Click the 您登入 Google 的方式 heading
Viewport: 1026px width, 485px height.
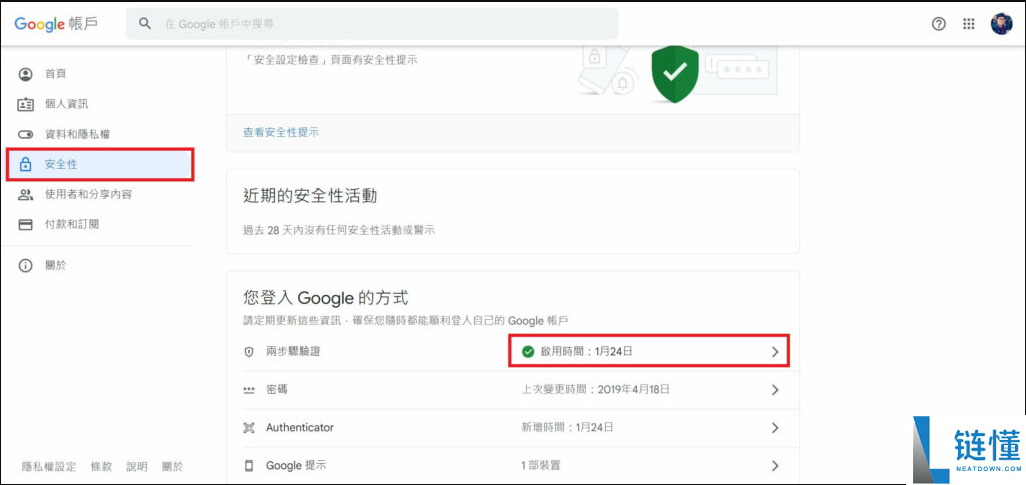325,298
